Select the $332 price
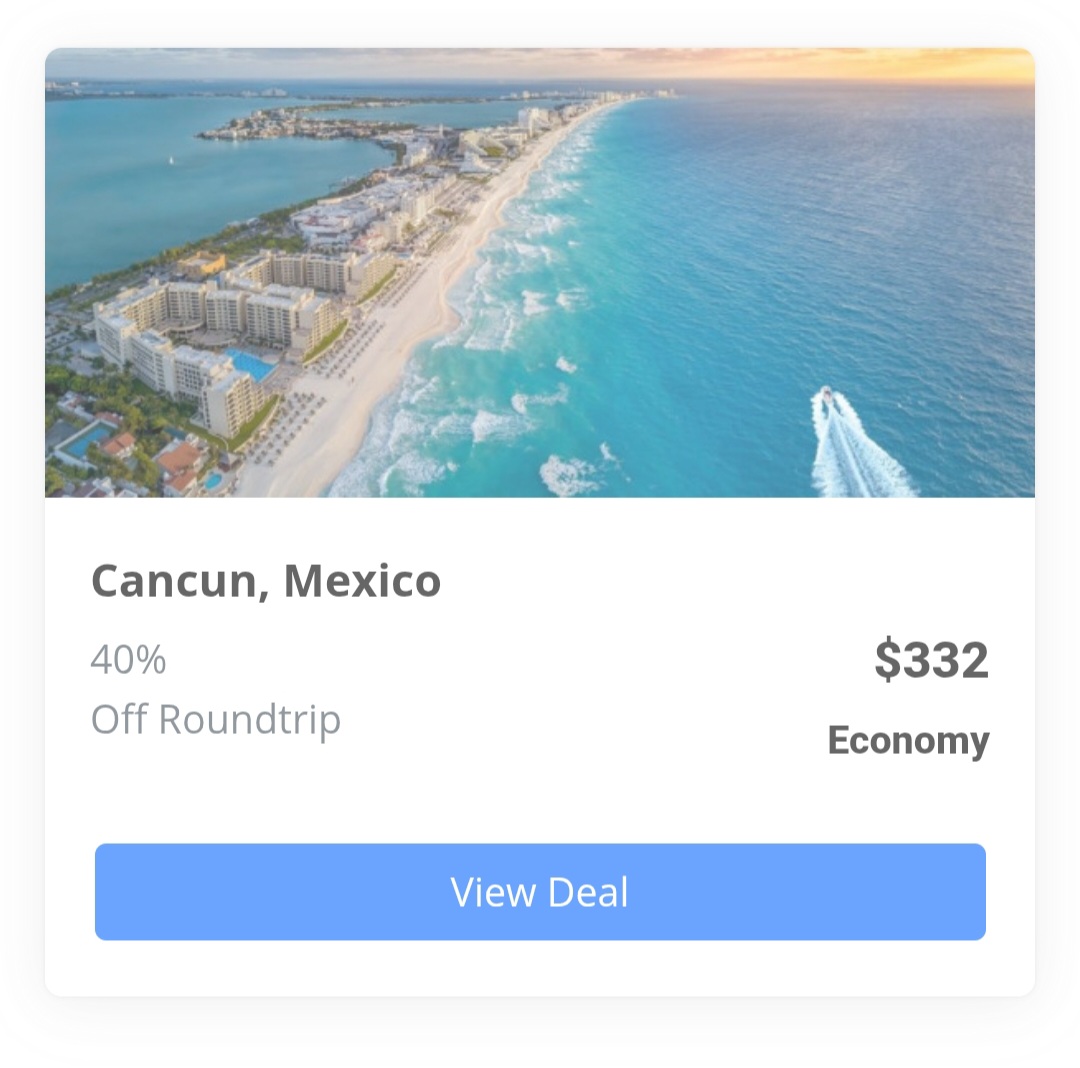The height and width of the screenshot is (1068, 1080). [x=931, y=660]
